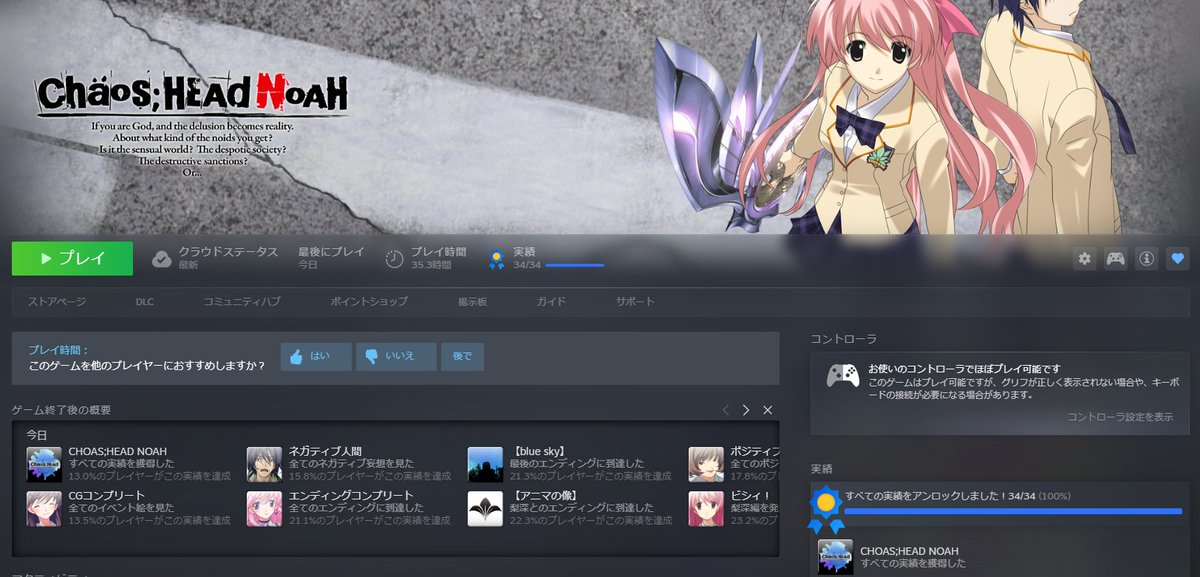Image resolution: width=1200 pixels, height=577 pixels.
Task: Open the ガイド tab
Action: coord(551,301)
